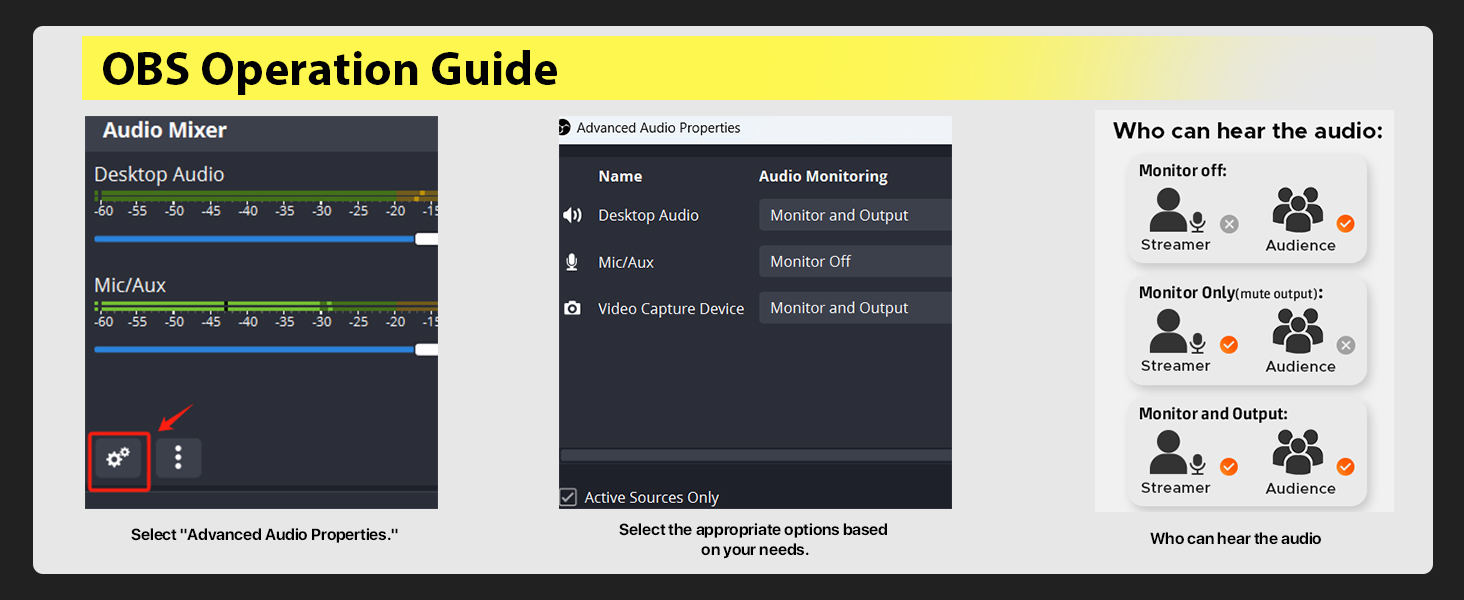Screen dimensions: 1464x600
Task: Click the Desktop Audio volume slider
Action: pyautogui.click(x=260, y=238)
